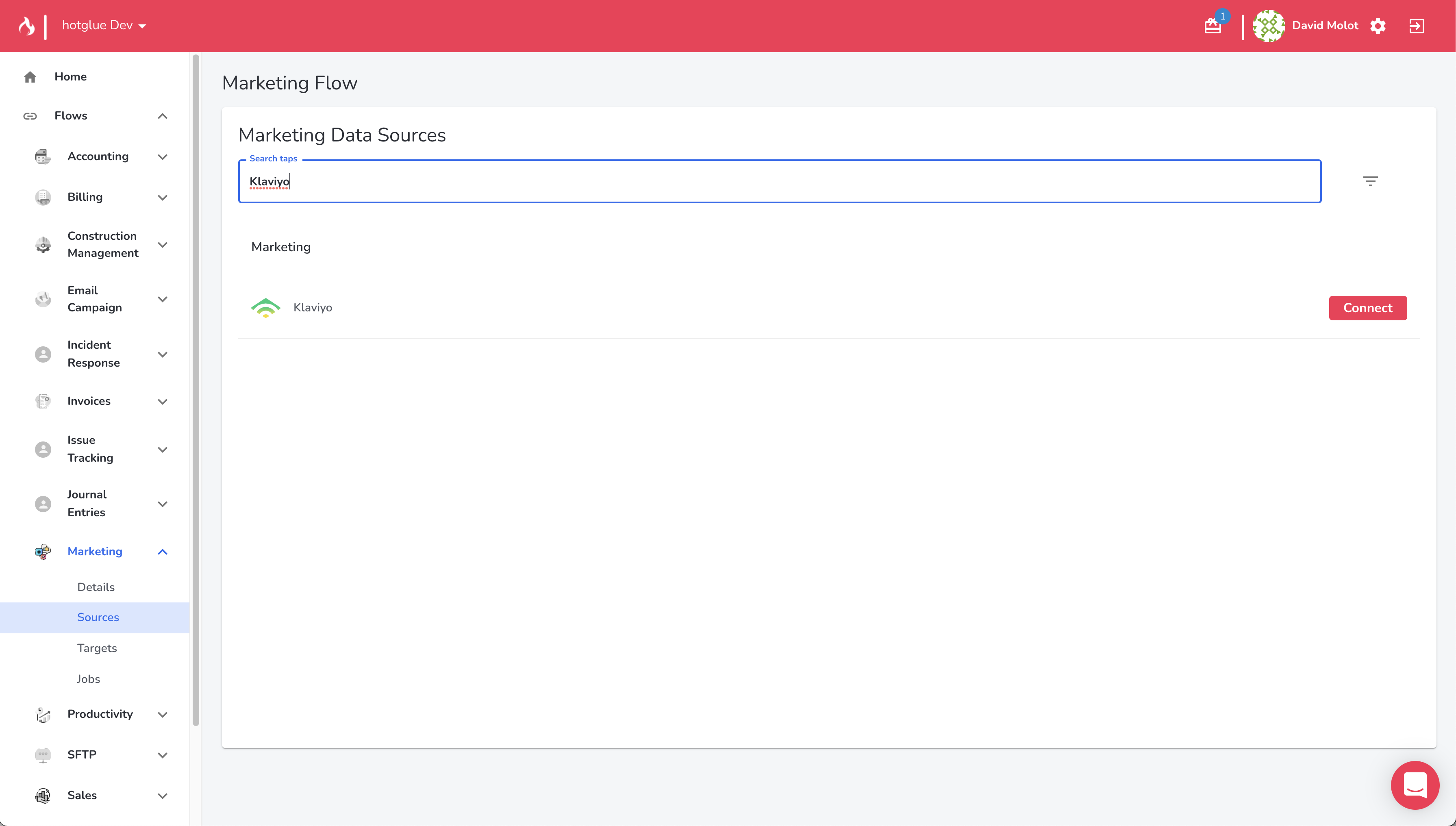Select the Sources sidebar item
The image size is (1456, 826).
coord(95,617)
